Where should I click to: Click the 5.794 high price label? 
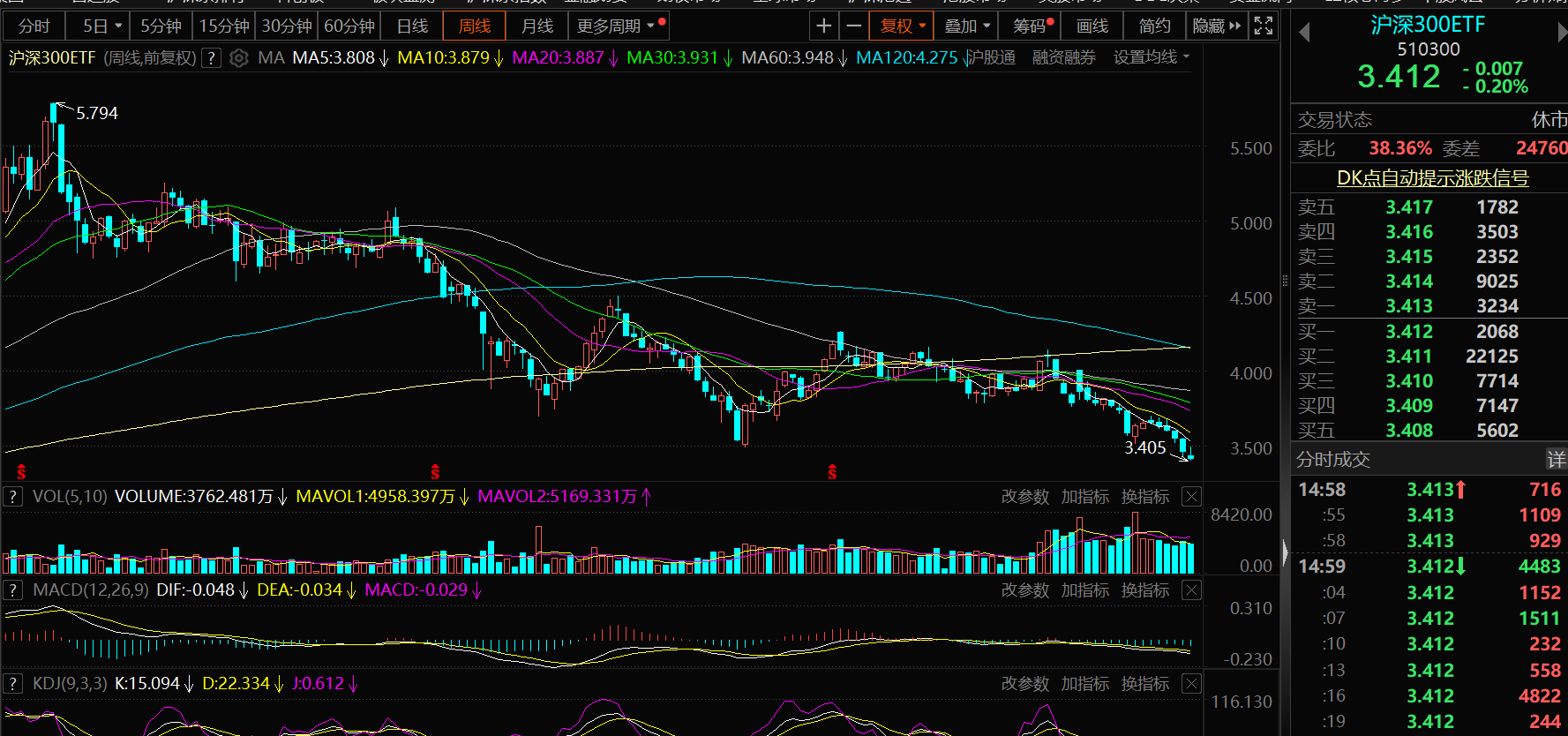pos(97,113)
